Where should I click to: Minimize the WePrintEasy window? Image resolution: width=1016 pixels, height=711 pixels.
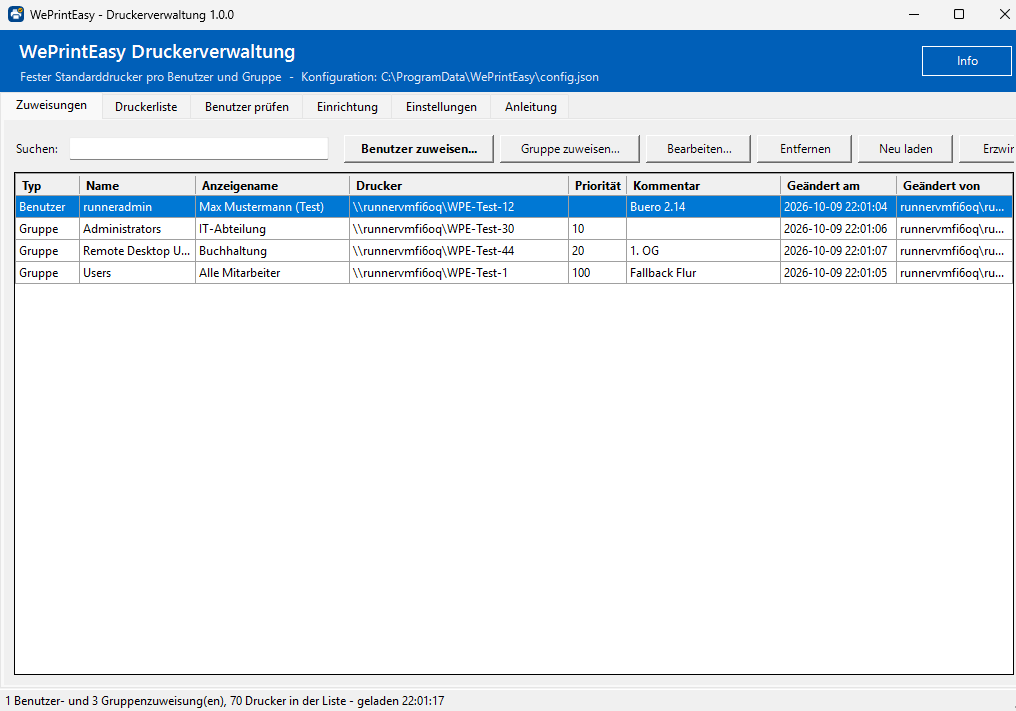[x=914, y=14]
